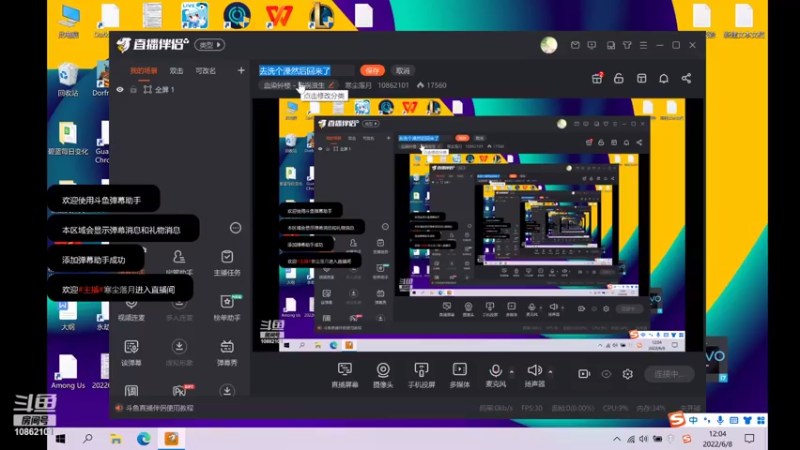This screenshot has height=450, width=800.
Task: Open the gift box icon with red badge
Action: coord(597,78)
